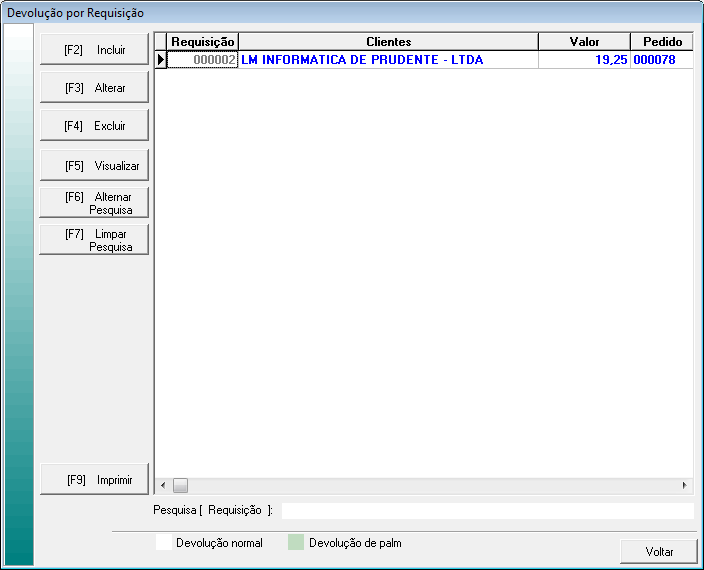Click the Clientes column header
The height and width of the screenshot is (570, 704).
[x=388, y=42]
